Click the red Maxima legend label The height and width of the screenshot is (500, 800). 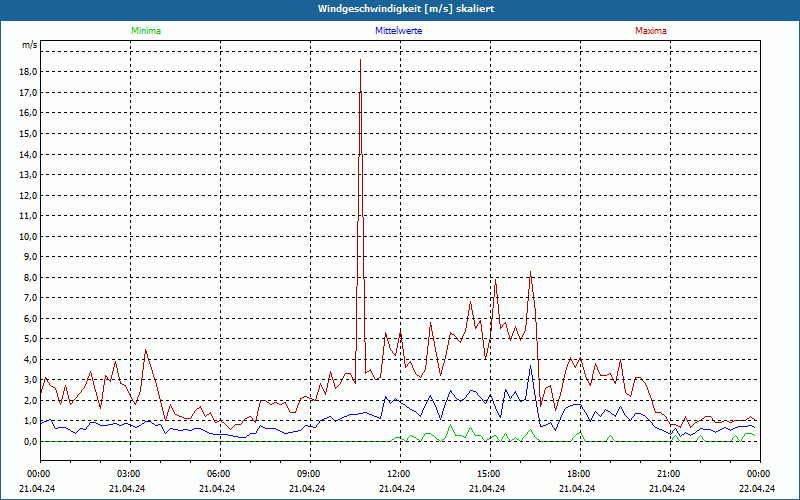(651, 31)
